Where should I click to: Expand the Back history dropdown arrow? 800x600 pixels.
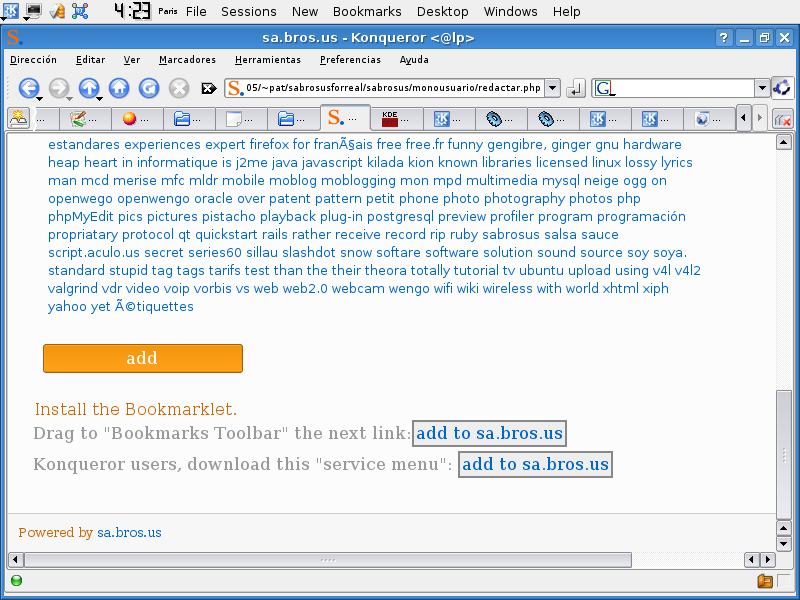point(39,97)
